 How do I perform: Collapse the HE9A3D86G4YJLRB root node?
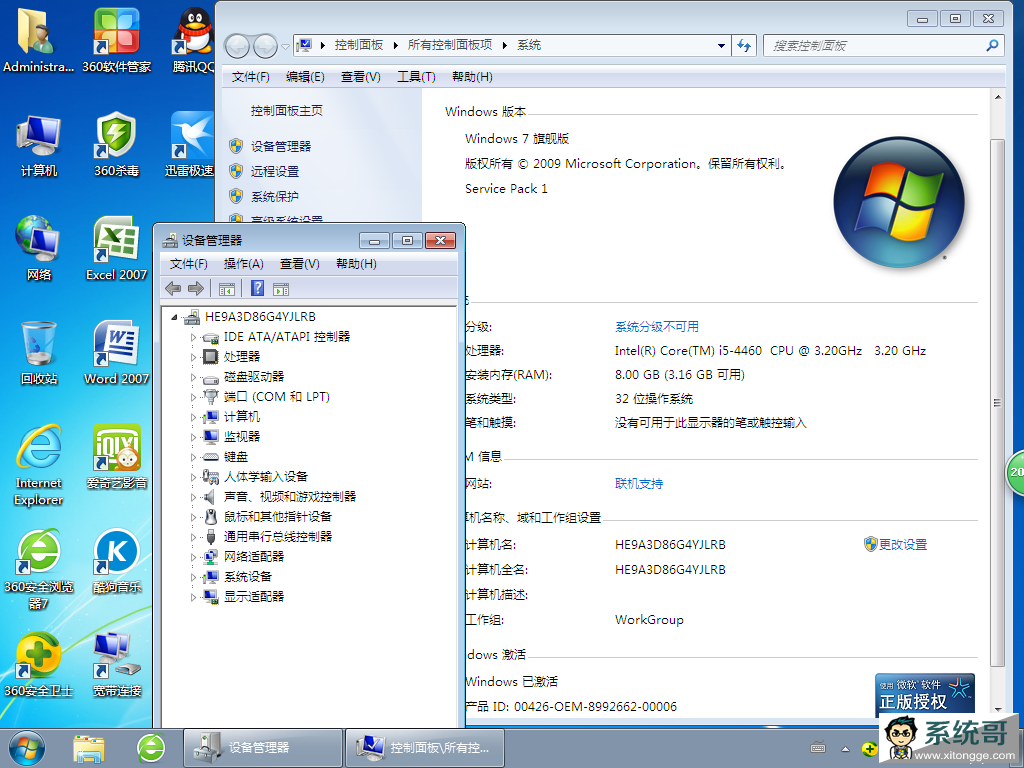(x=174, y=317)
